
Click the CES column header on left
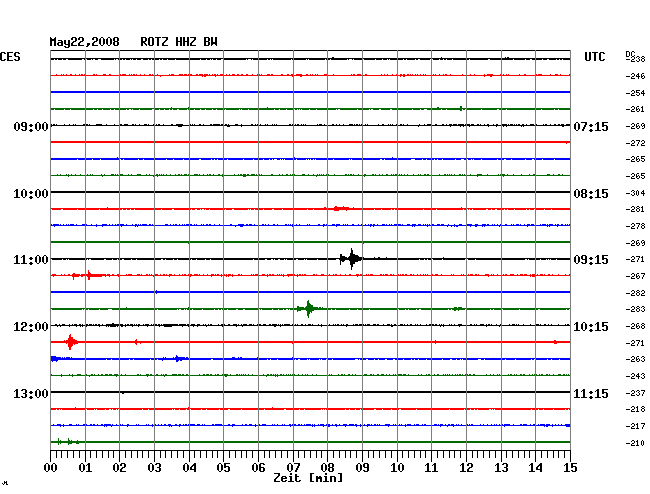tap(10, 57)
